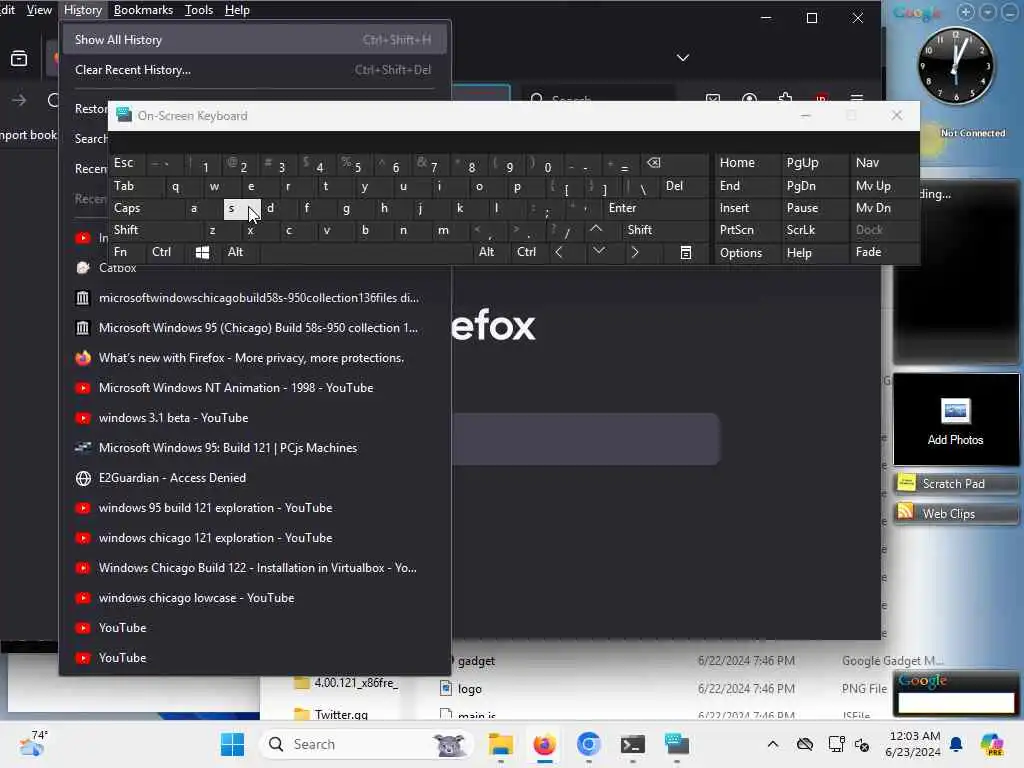Expand Firefox tab list chevron
Screen dimensions: 1024x768
(683, 57)
